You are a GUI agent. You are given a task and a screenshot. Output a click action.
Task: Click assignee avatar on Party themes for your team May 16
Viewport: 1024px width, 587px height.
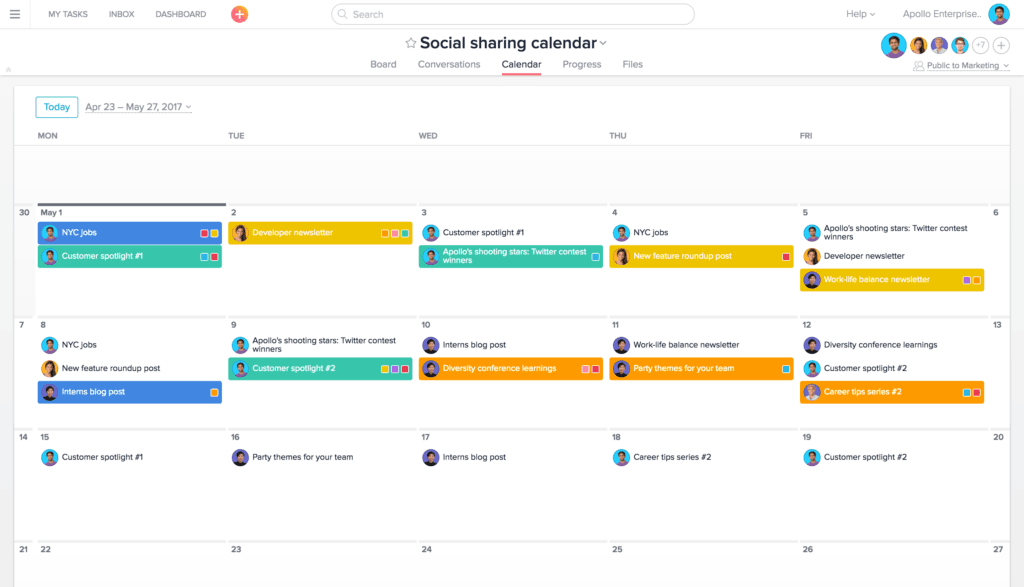[x=240, y=458]
